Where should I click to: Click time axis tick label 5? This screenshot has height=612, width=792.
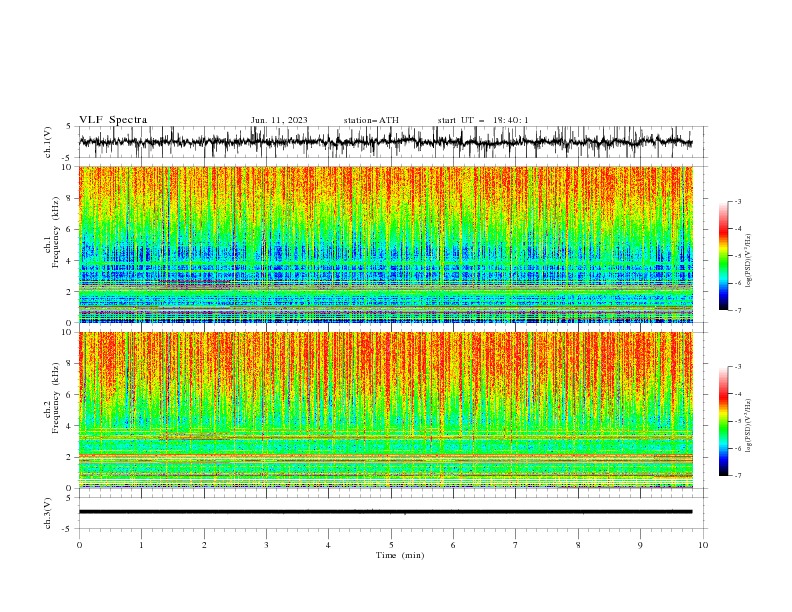[391, 545]
